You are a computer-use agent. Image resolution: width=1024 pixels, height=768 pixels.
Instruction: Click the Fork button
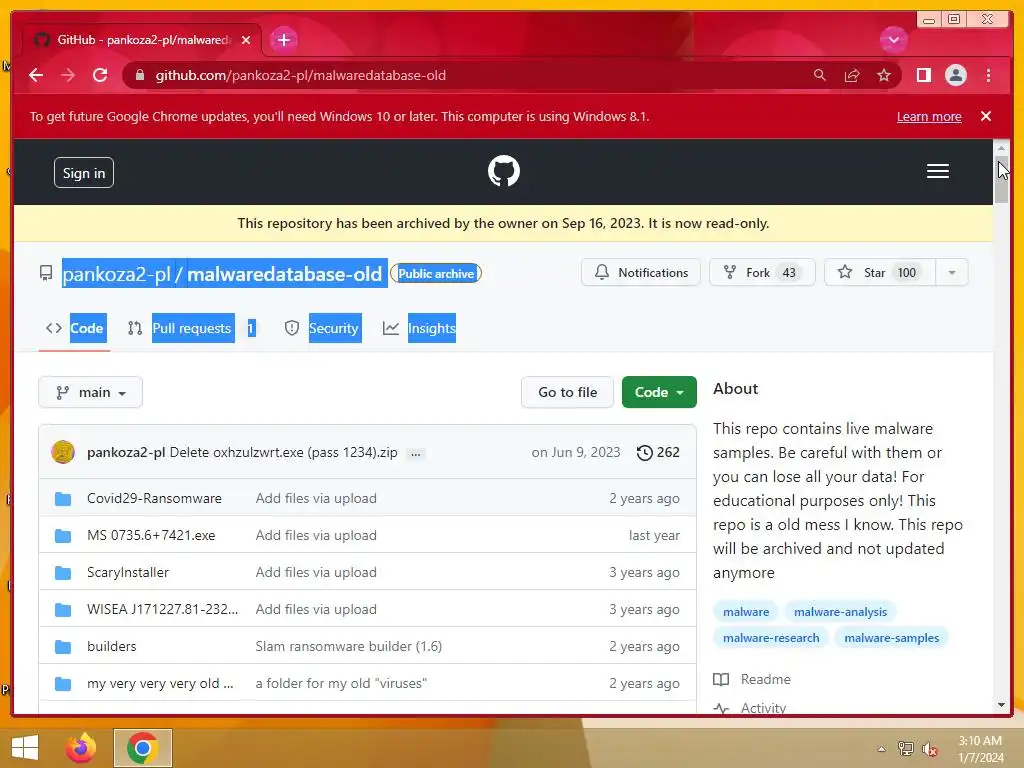(762, 272)
